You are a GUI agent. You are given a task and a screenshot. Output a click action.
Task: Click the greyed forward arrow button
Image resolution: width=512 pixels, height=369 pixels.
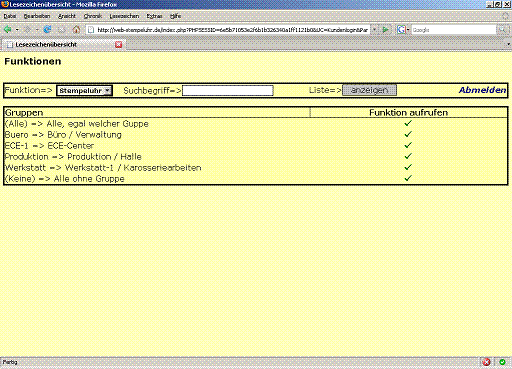28,30
